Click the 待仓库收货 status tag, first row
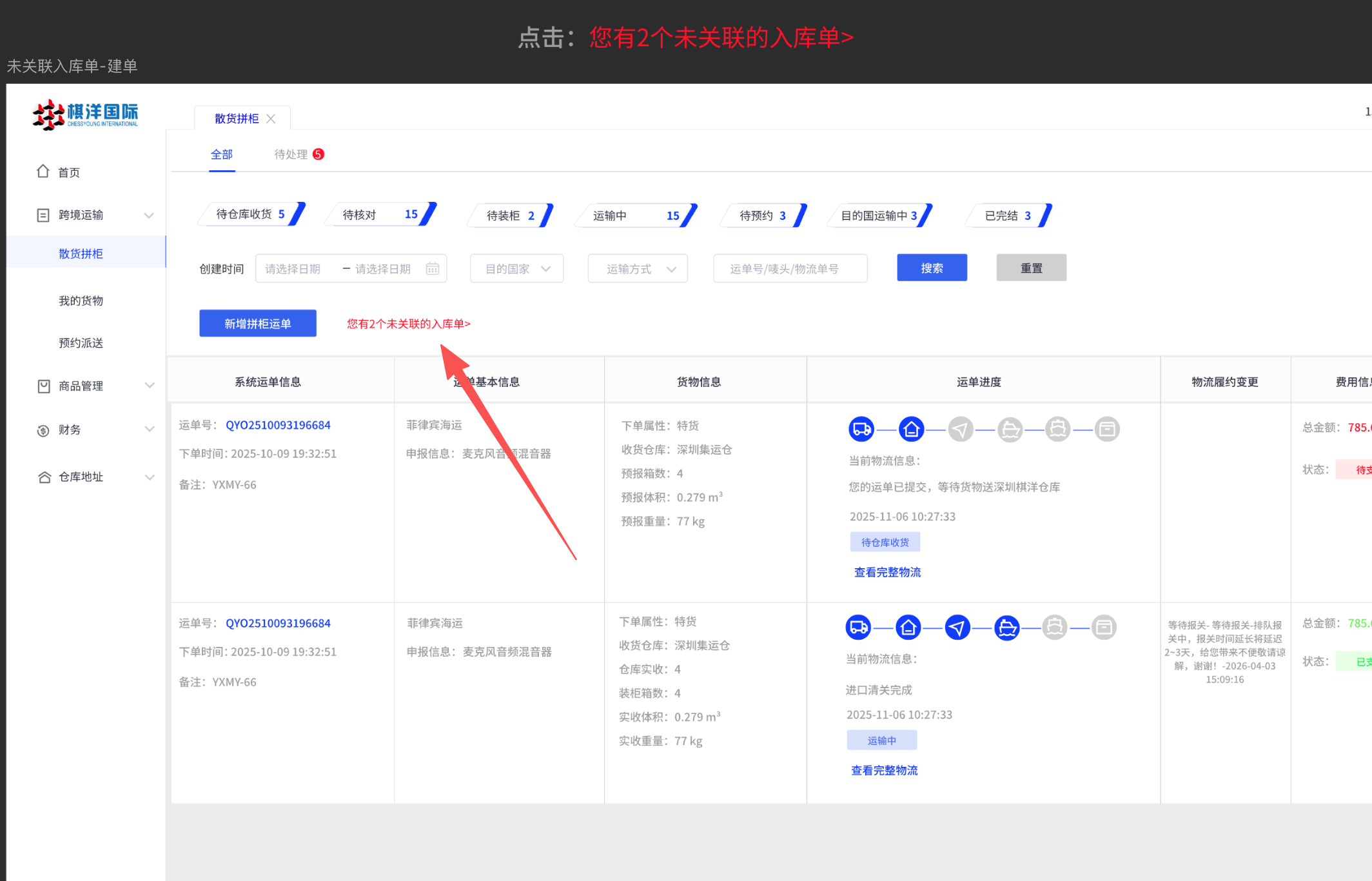The width and height of the screenshot is (1372, 881). (x=885, y=542)
